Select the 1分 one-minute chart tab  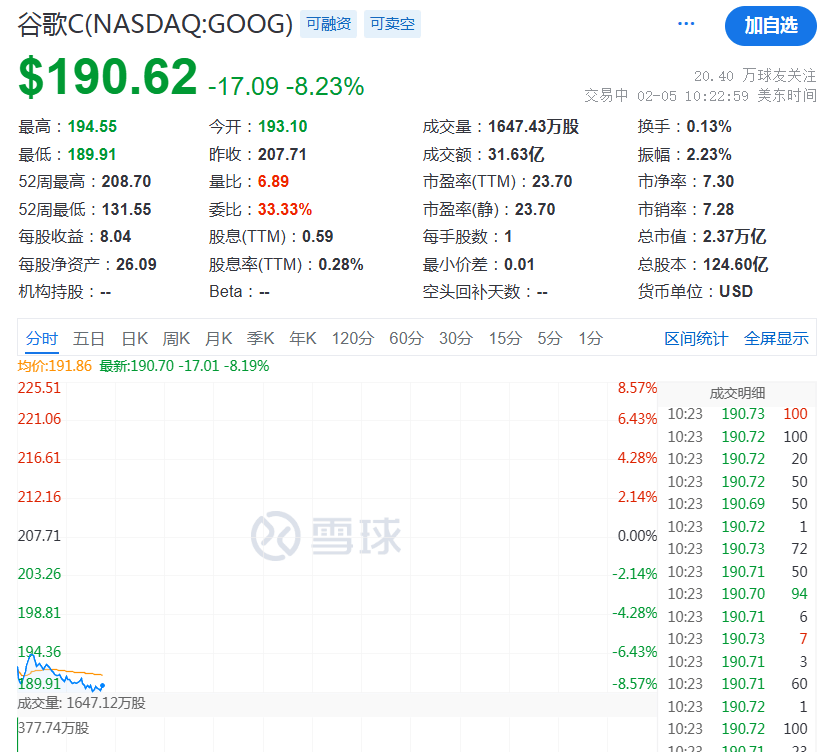(x=589, y=338)
